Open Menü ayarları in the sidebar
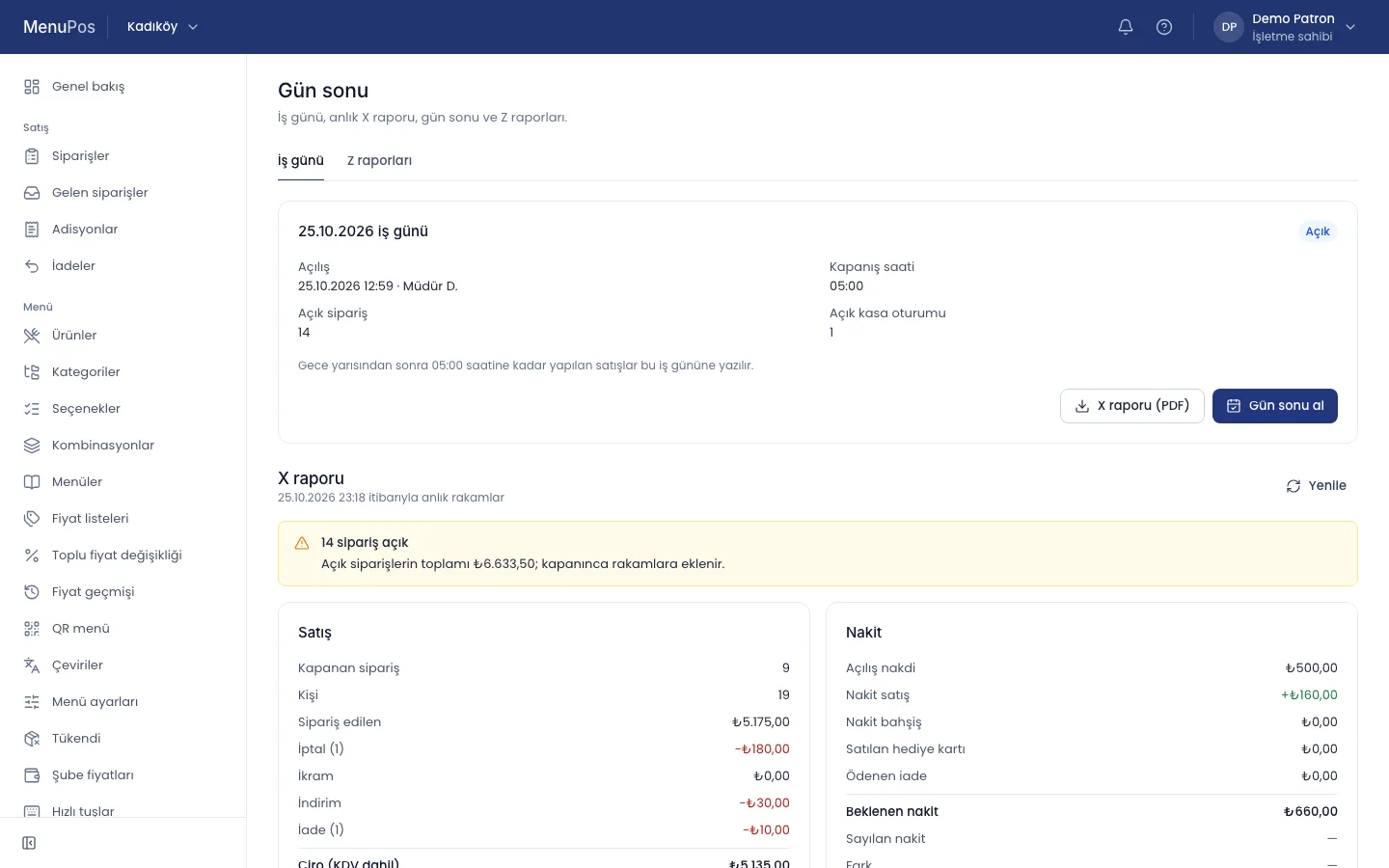The width and height of the screenshot is (1389, 868). 123,702
